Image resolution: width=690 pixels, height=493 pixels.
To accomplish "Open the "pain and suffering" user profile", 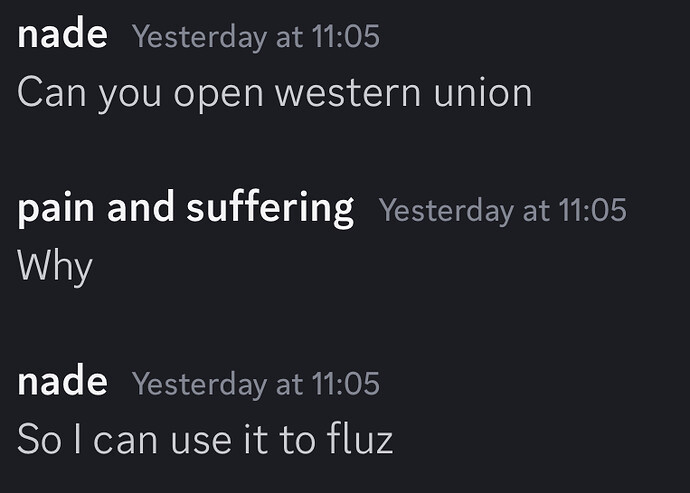I will (185, 209).
